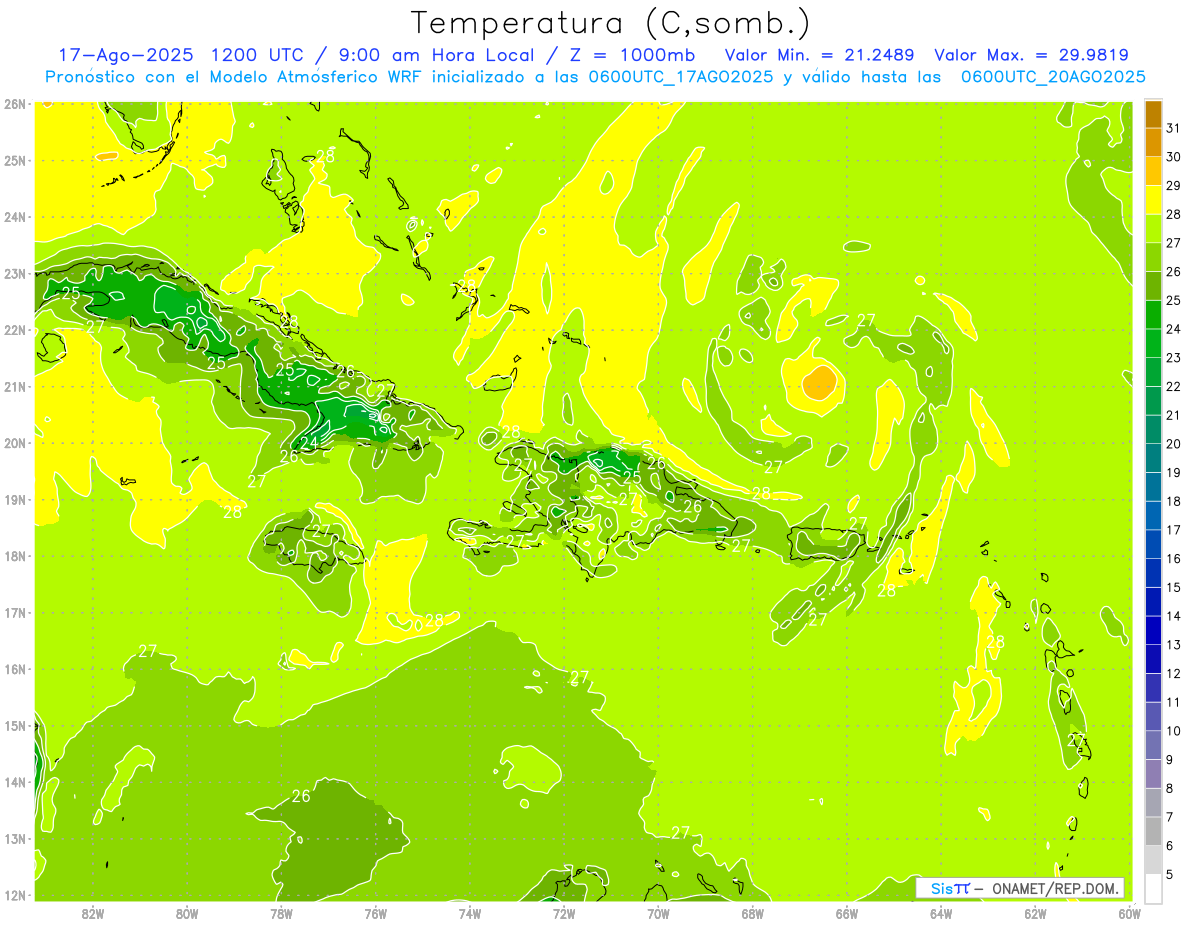Pick the orange swatch between 30 and 31
Image resolution: width=1200 pixels, height=927 pixels.
tap(1153, 143)
